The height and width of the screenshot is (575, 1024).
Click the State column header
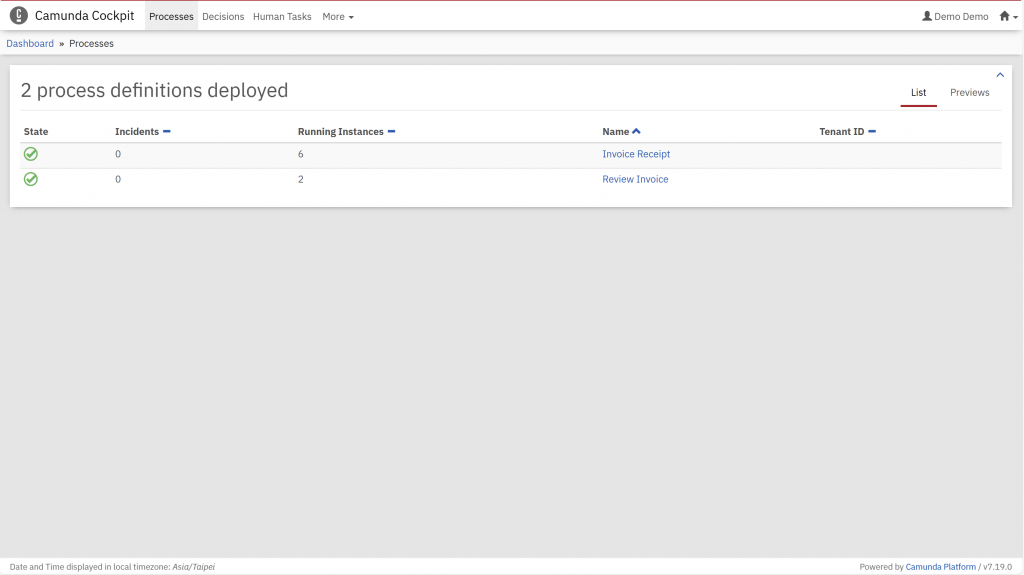[x=36, y=131]
